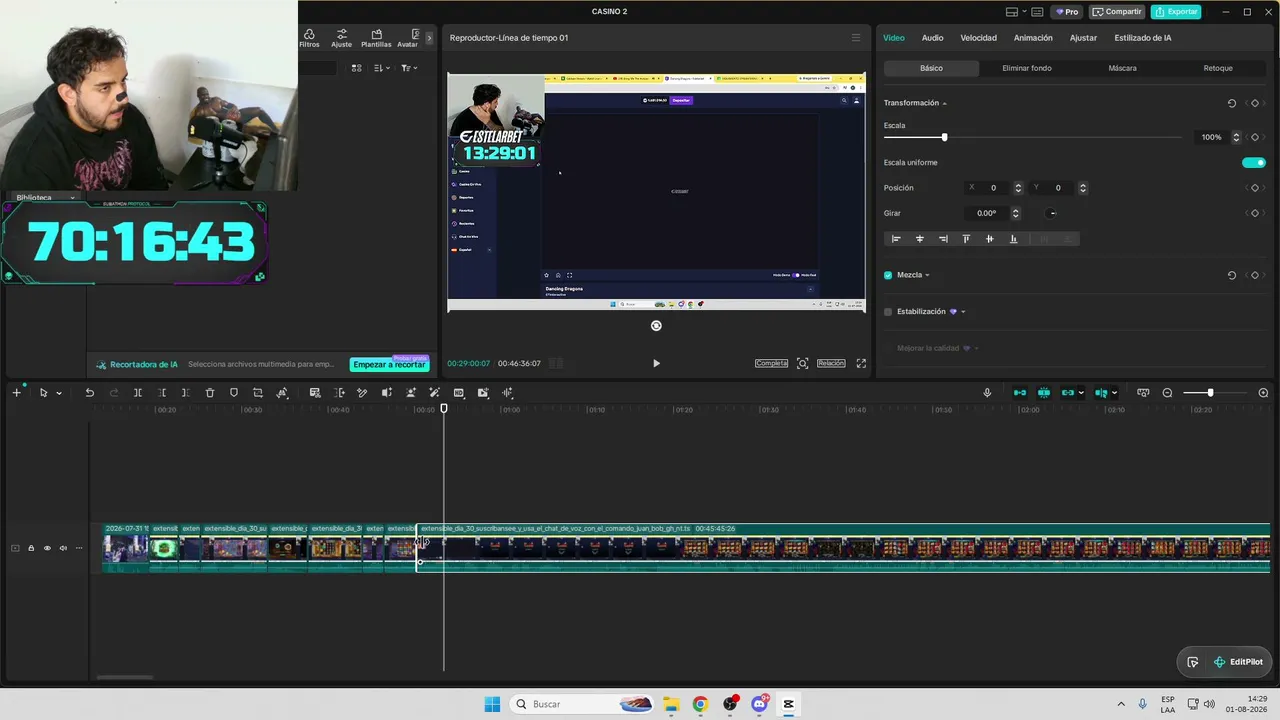1280x720 pixels.
Task: Add a keyframe for Escala
Action: click(1255, 137)
